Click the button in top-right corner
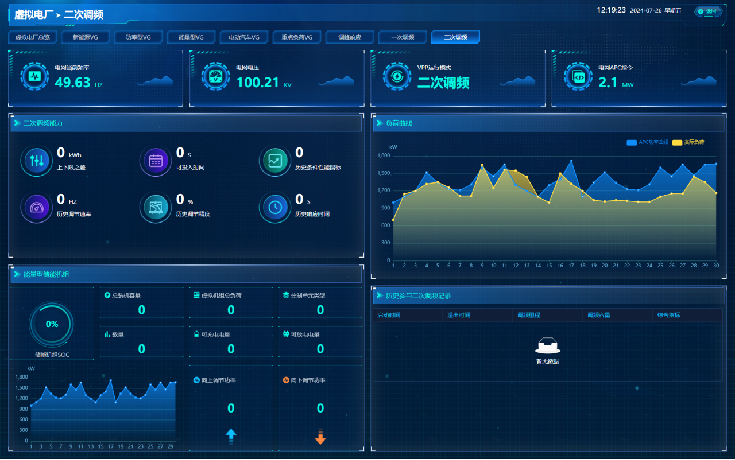 [706, 11]
